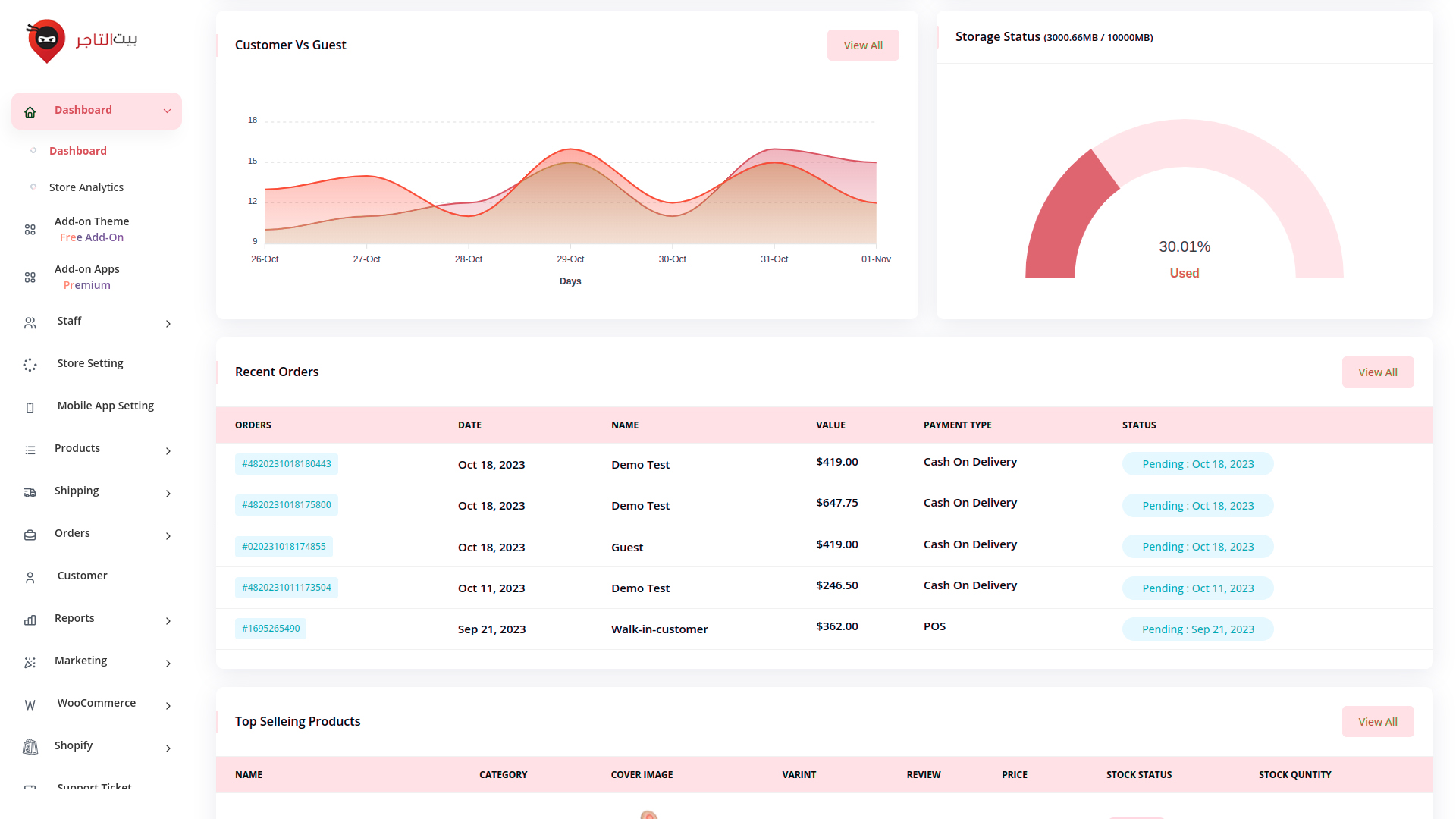Click the Staff people icon

(x=30, y=323)
